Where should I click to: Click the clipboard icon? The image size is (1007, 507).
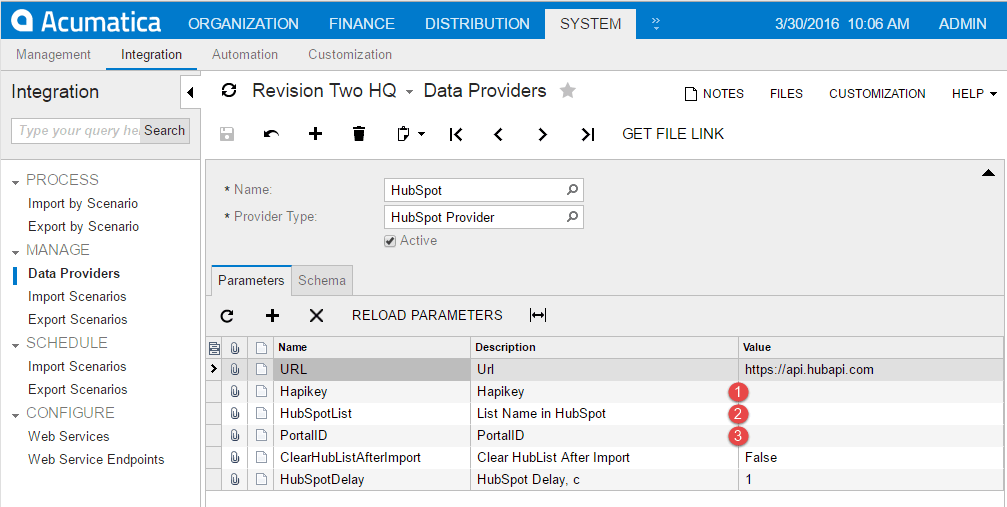[403, 134]
